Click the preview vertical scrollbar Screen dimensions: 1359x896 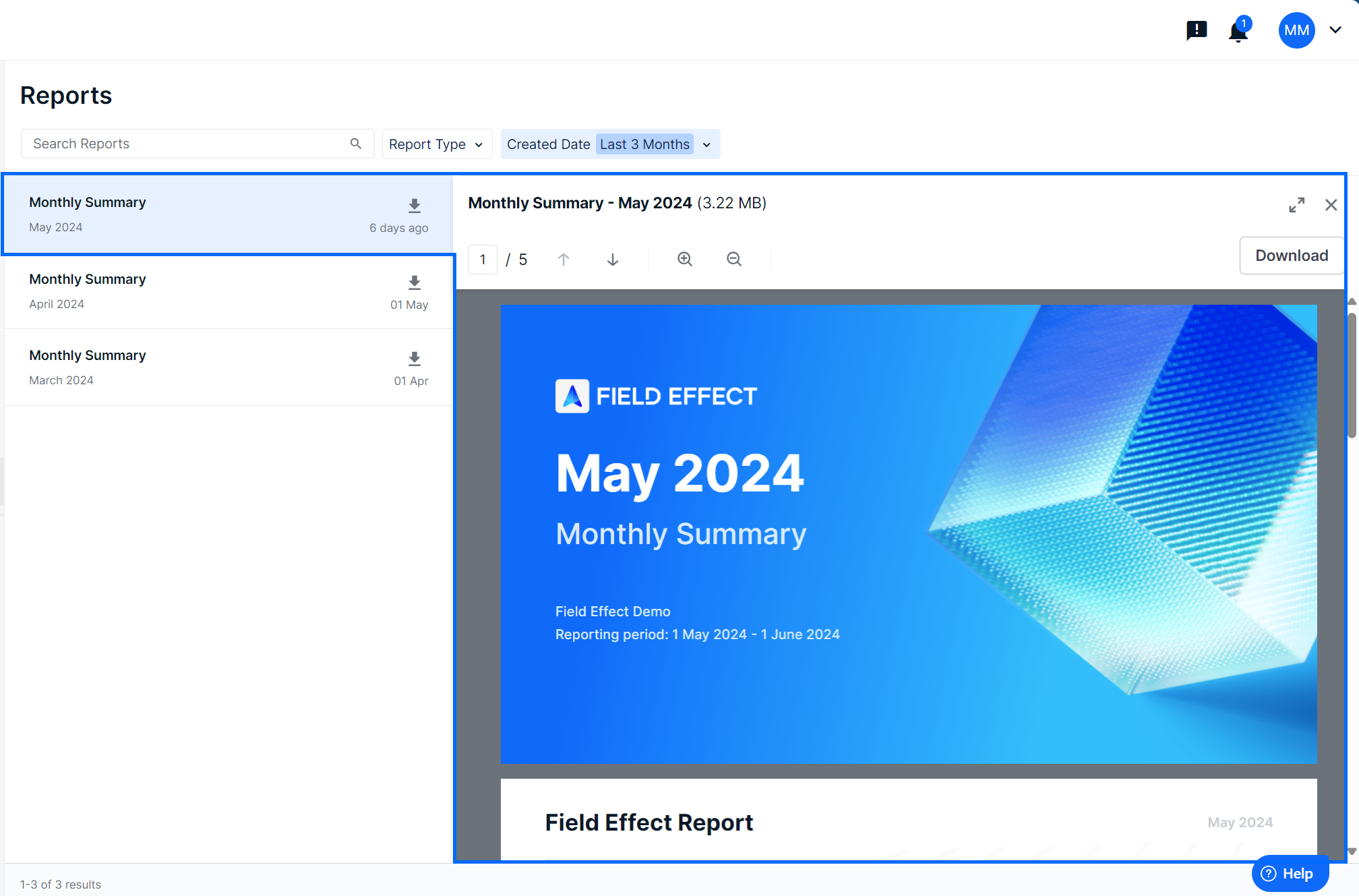(x=1352, y=376)
